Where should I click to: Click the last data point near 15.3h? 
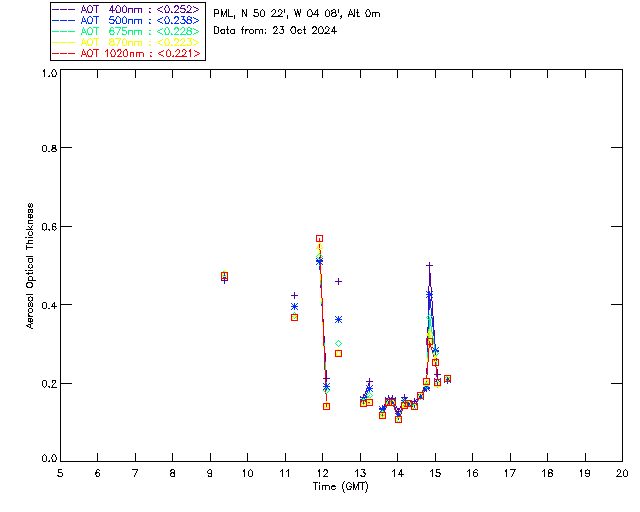(x=447, y=379)
